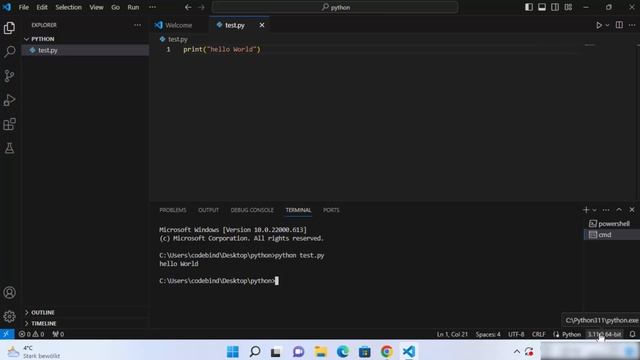Screen dimensions: 640x360
Task: Click the test.py breadcrumb
Action: [178, 39]
